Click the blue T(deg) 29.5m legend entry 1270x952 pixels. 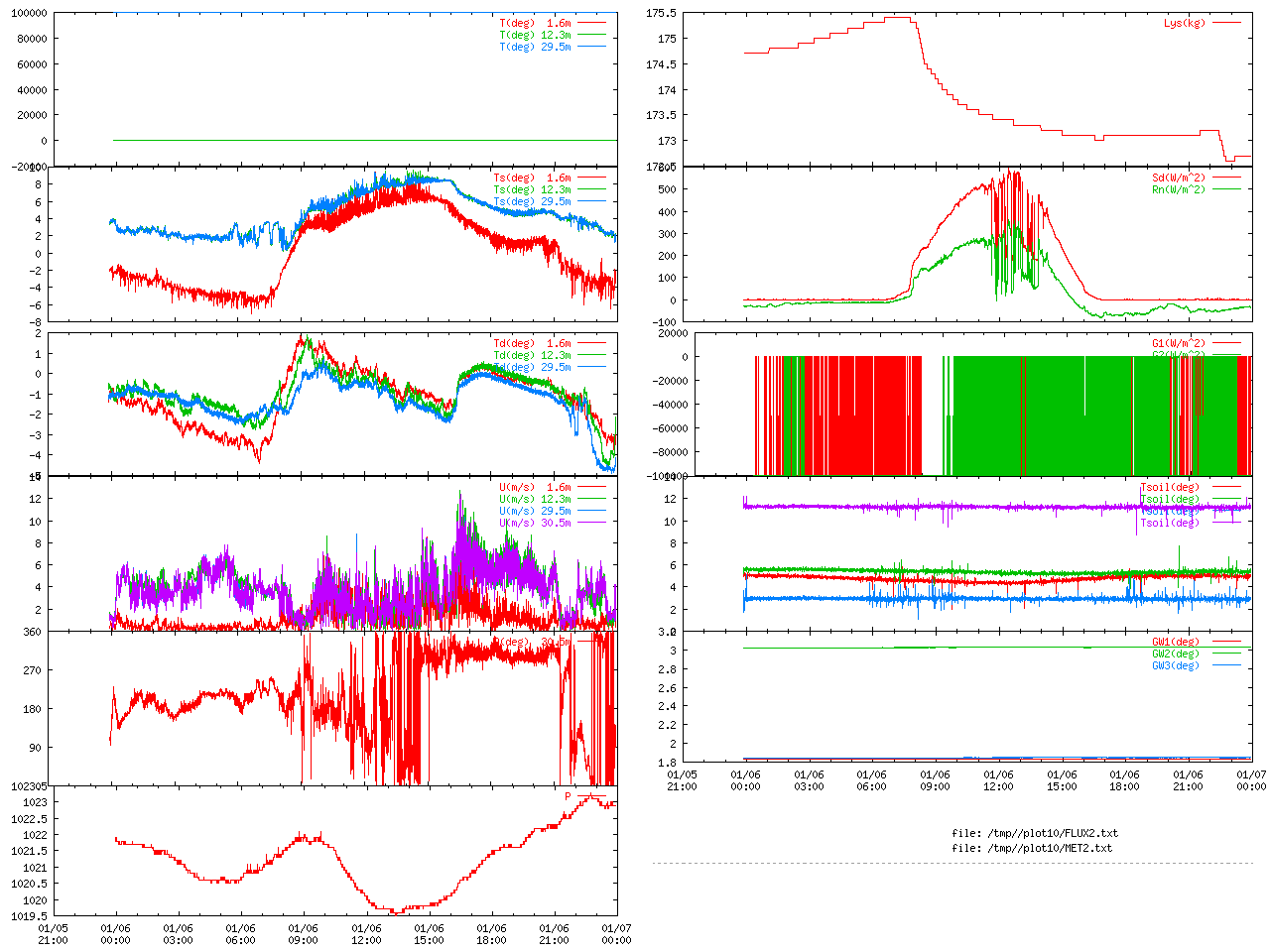[x=535, y=47]
